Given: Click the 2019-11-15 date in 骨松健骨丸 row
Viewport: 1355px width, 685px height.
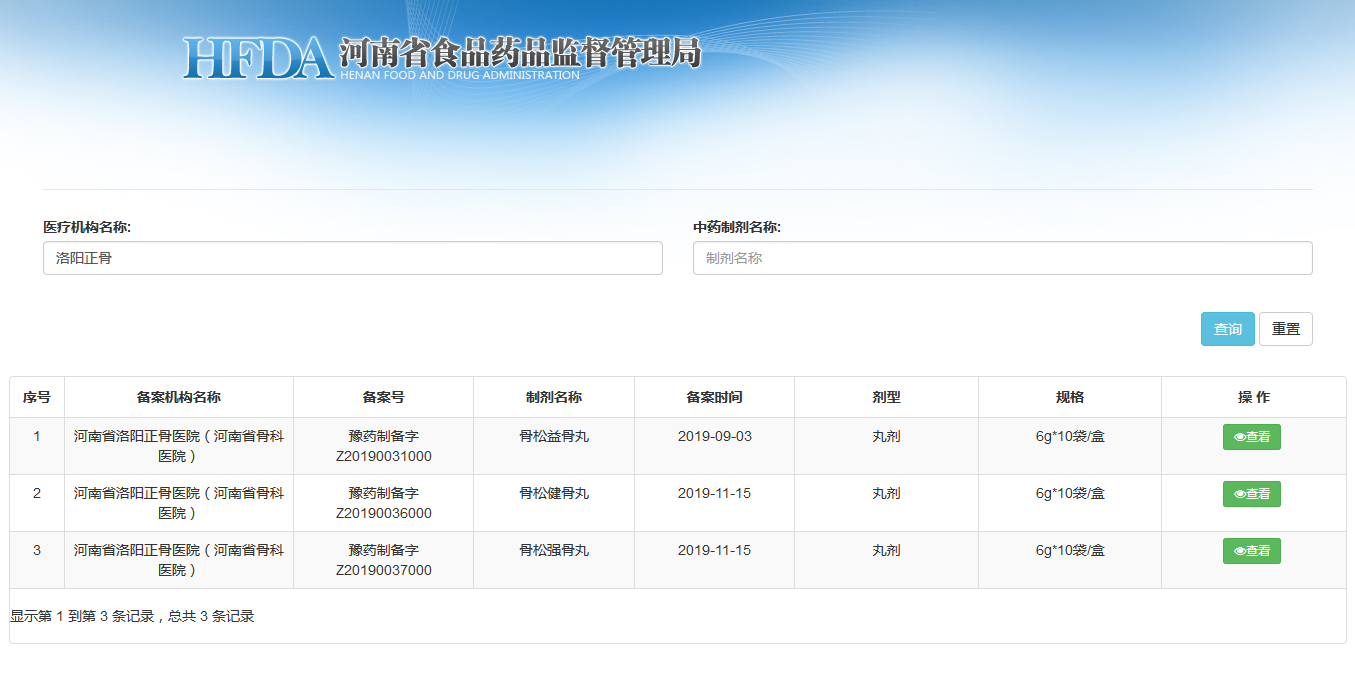Looking at the screenshot, I should [714, 493].
